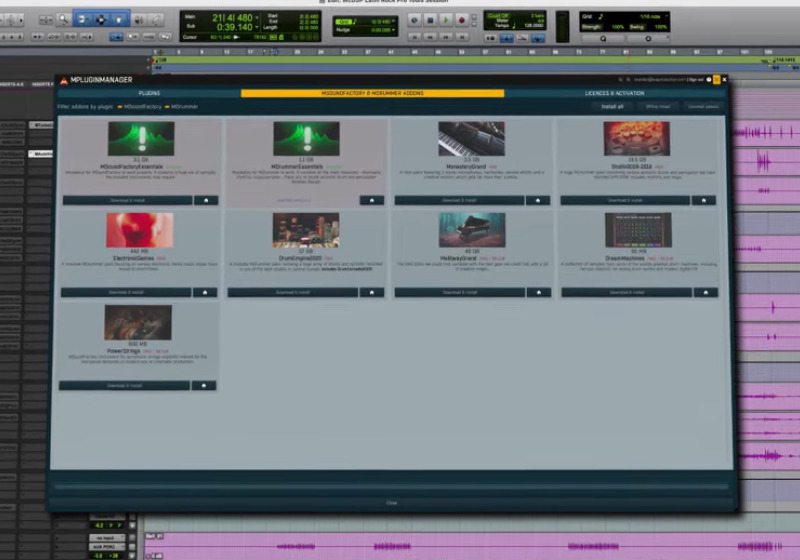
Task: Click the Rewind transport button
Action: click(431, 37)
